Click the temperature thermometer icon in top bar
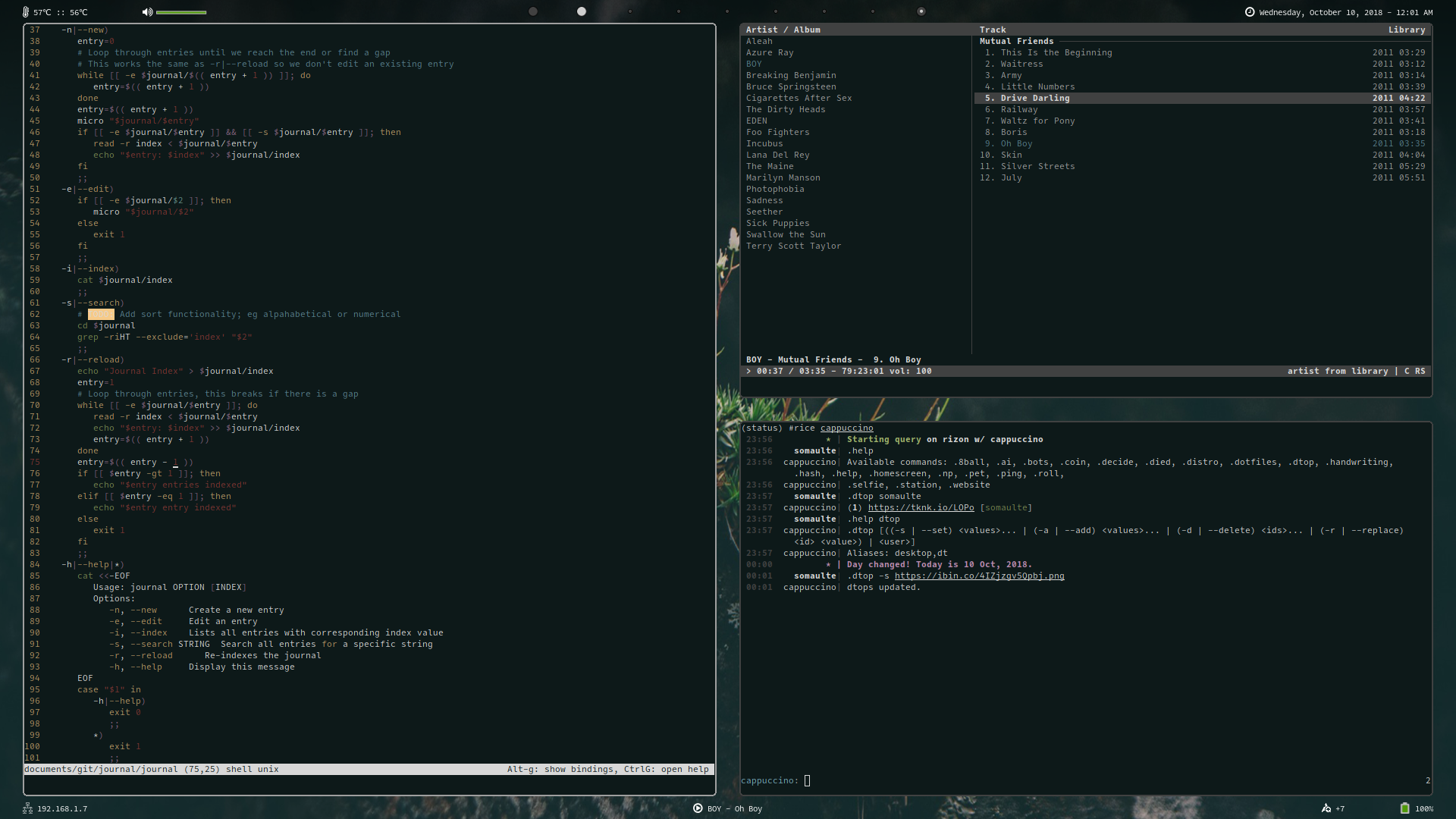Screen dimensions: 1456x819 click(26, 12)
